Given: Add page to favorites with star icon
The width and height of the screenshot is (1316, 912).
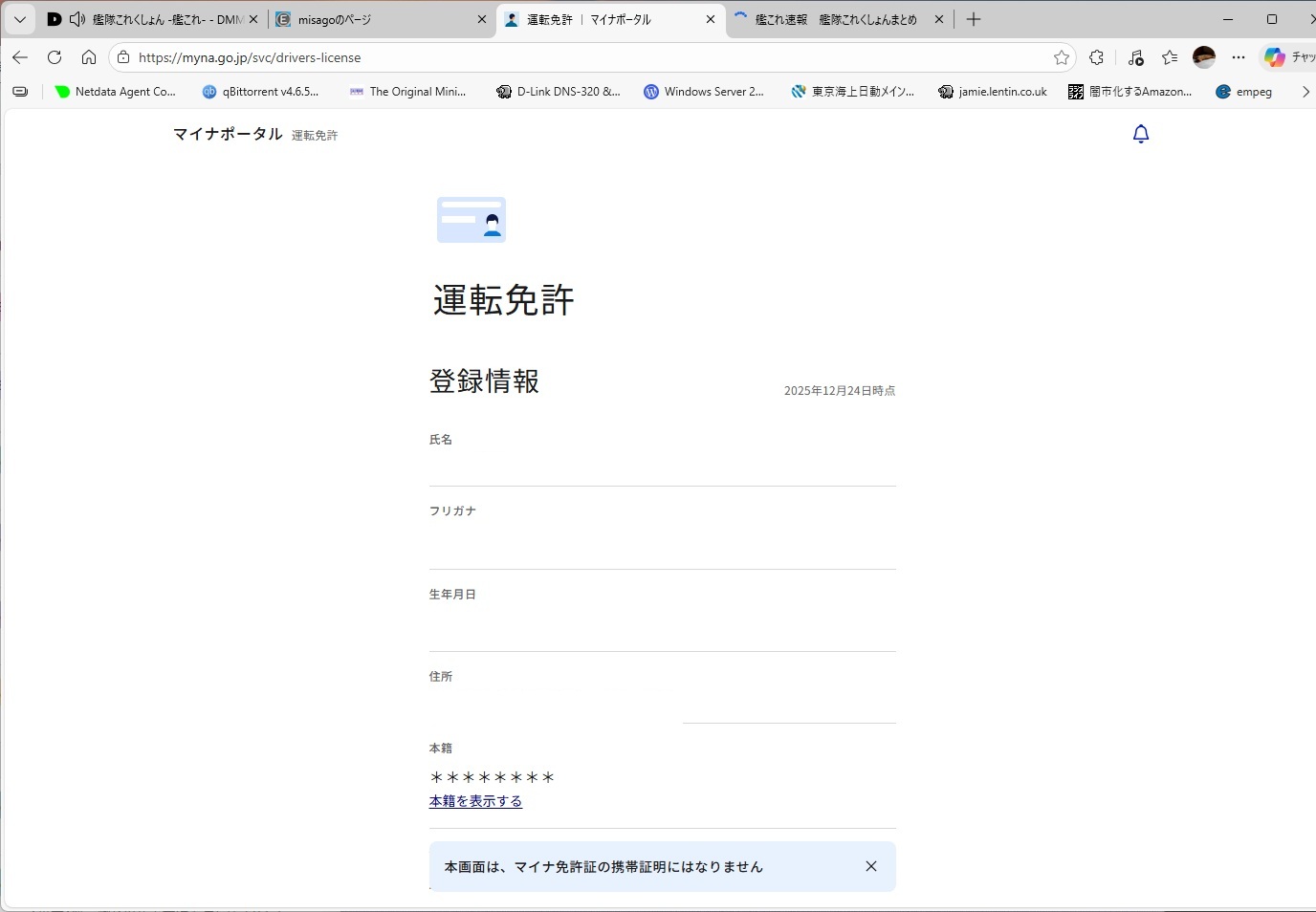Looking at the screenshot, I should tap(1061, 57).
